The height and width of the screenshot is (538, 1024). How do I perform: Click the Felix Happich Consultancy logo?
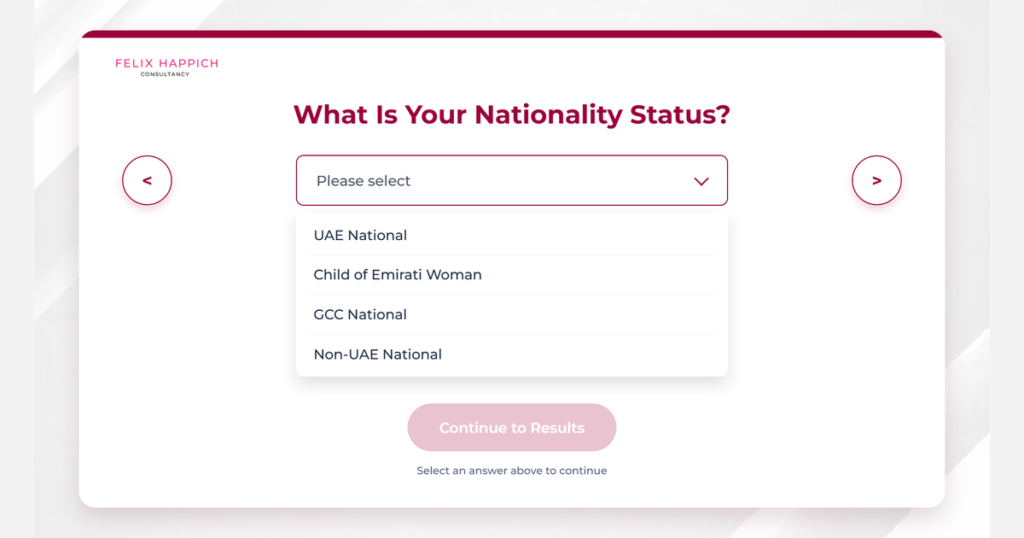click(167, 67)
